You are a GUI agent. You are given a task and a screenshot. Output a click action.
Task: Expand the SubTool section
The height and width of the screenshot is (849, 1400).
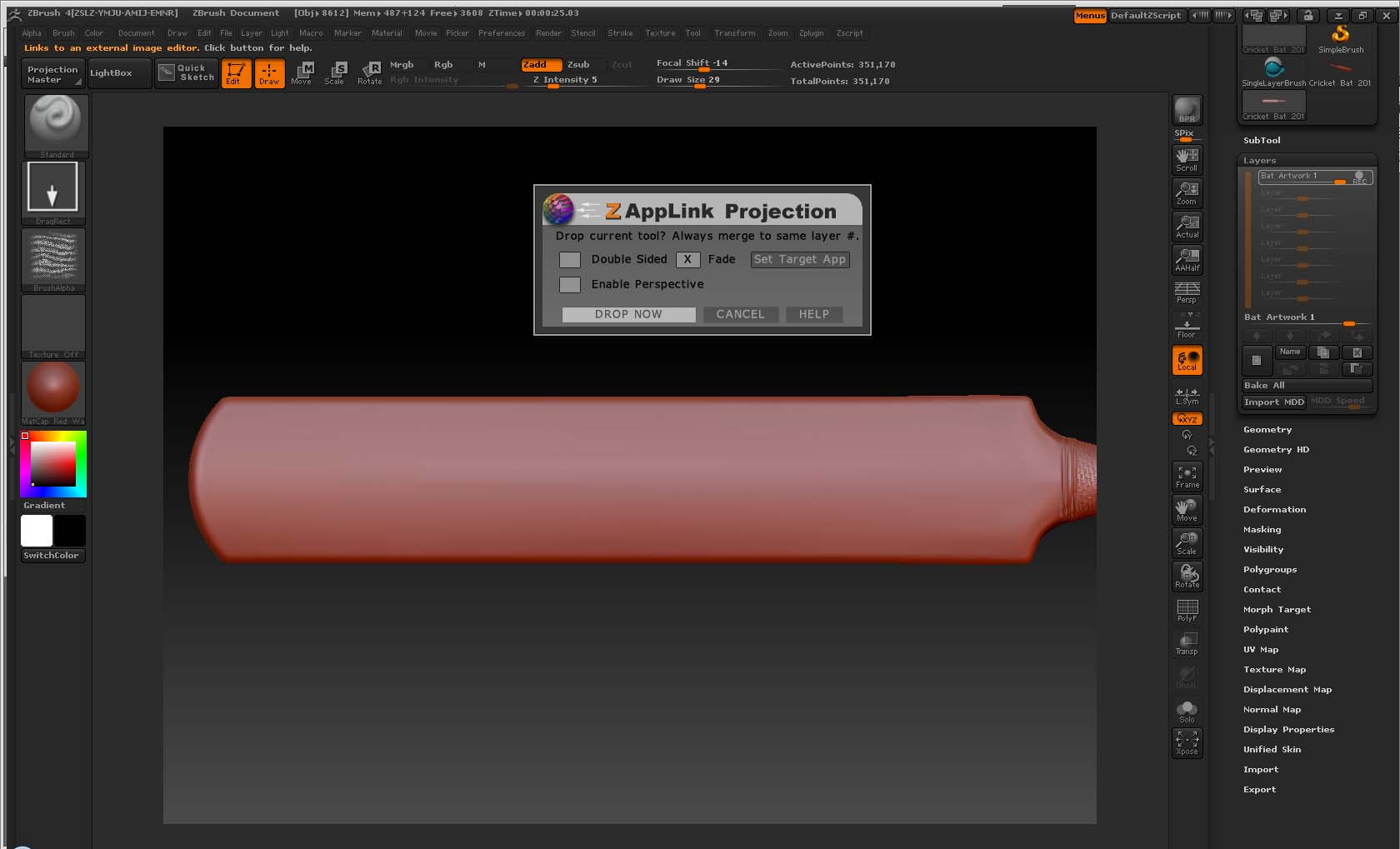click(1262, 141)
